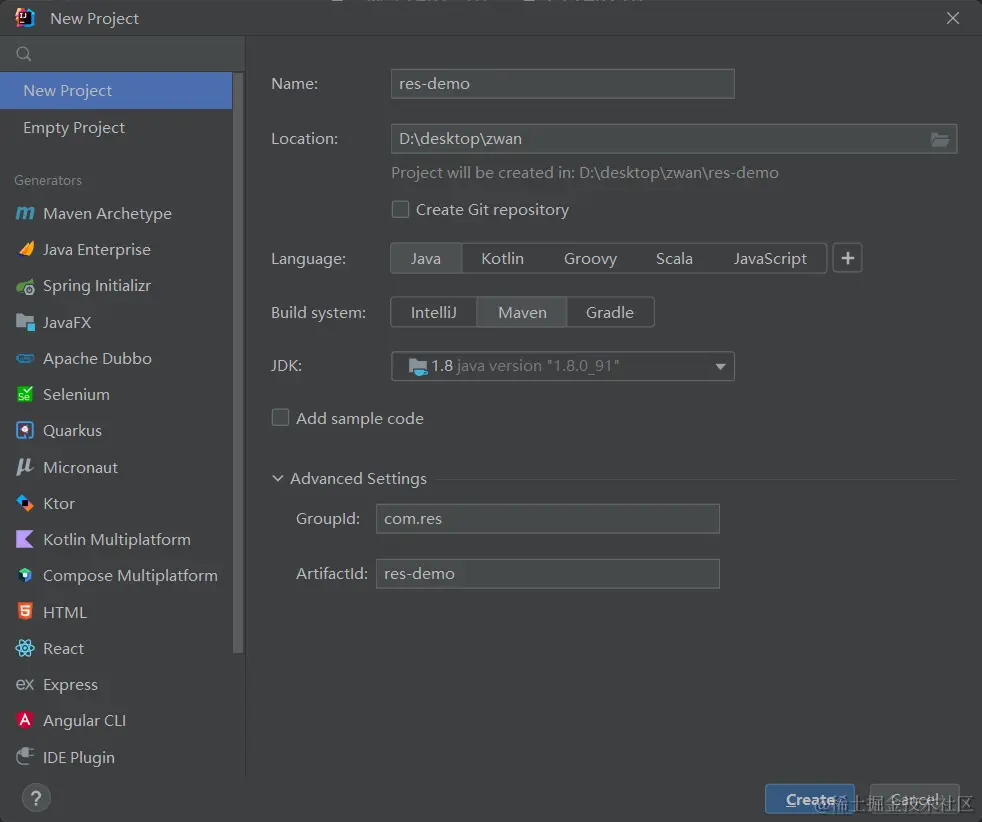The image size is (982, 822).
Task: Click the search magnifier icon
Action: [24, 54]
